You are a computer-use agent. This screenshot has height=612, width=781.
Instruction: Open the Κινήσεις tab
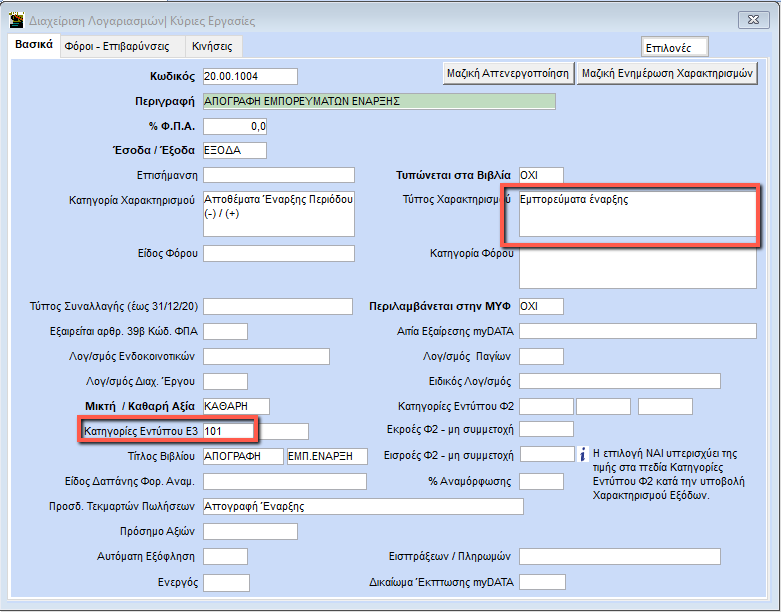212,46
